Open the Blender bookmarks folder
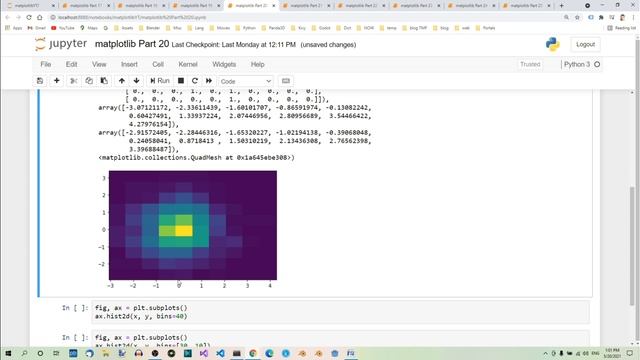This screenshot has width=640, height=360. click(x=149, y=28)
